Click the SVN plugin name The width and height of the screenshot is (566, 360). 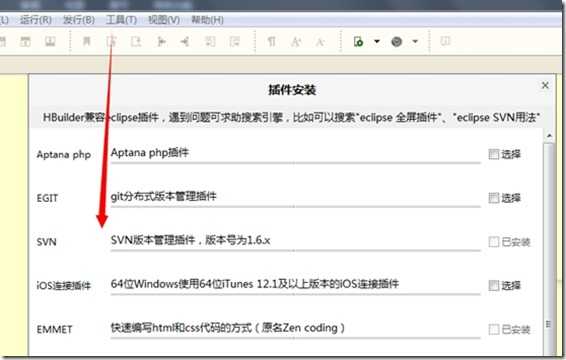tap(46, 242)
